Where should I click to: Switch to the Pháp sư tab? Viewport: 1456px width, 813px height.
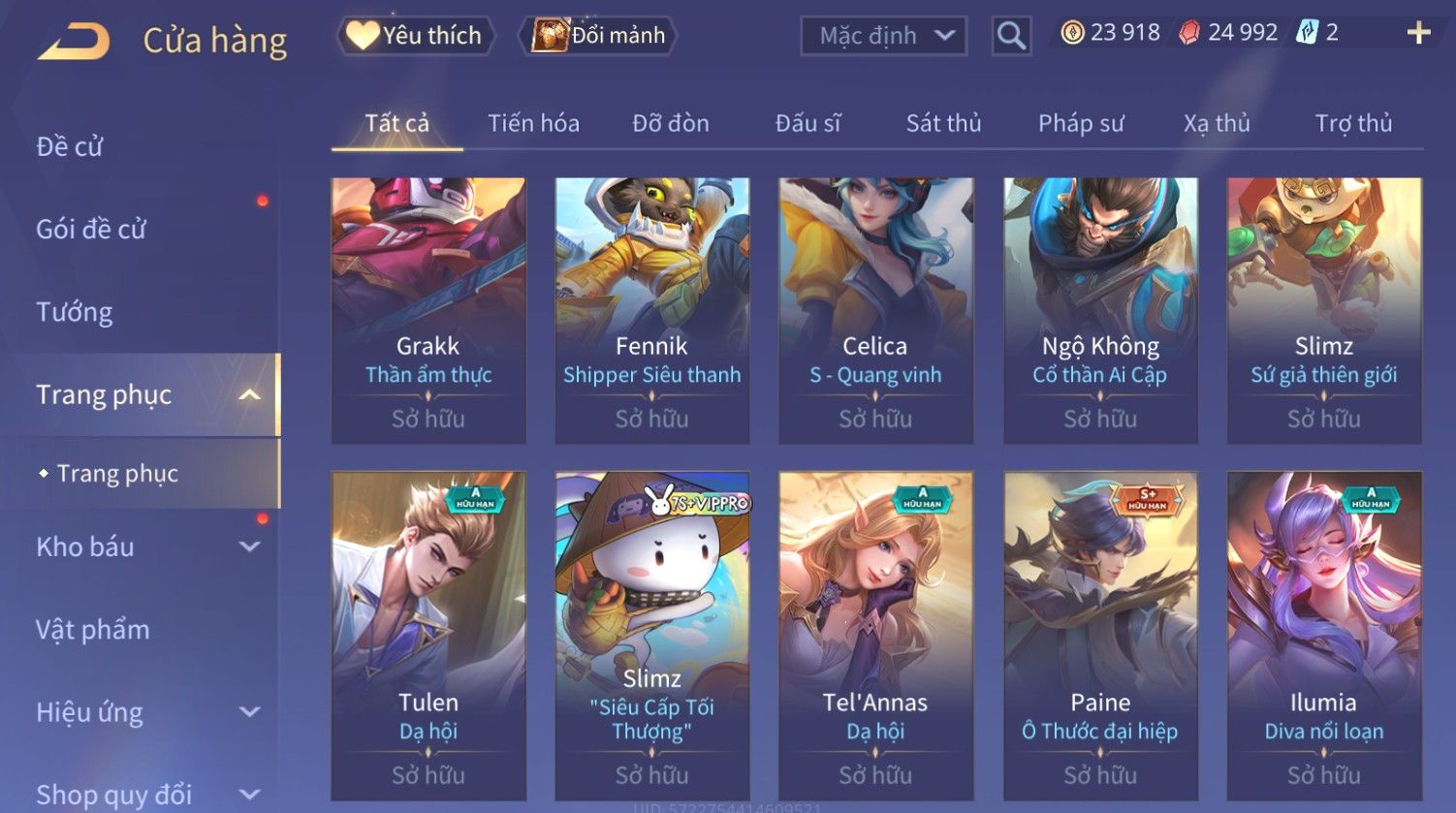1081,123
